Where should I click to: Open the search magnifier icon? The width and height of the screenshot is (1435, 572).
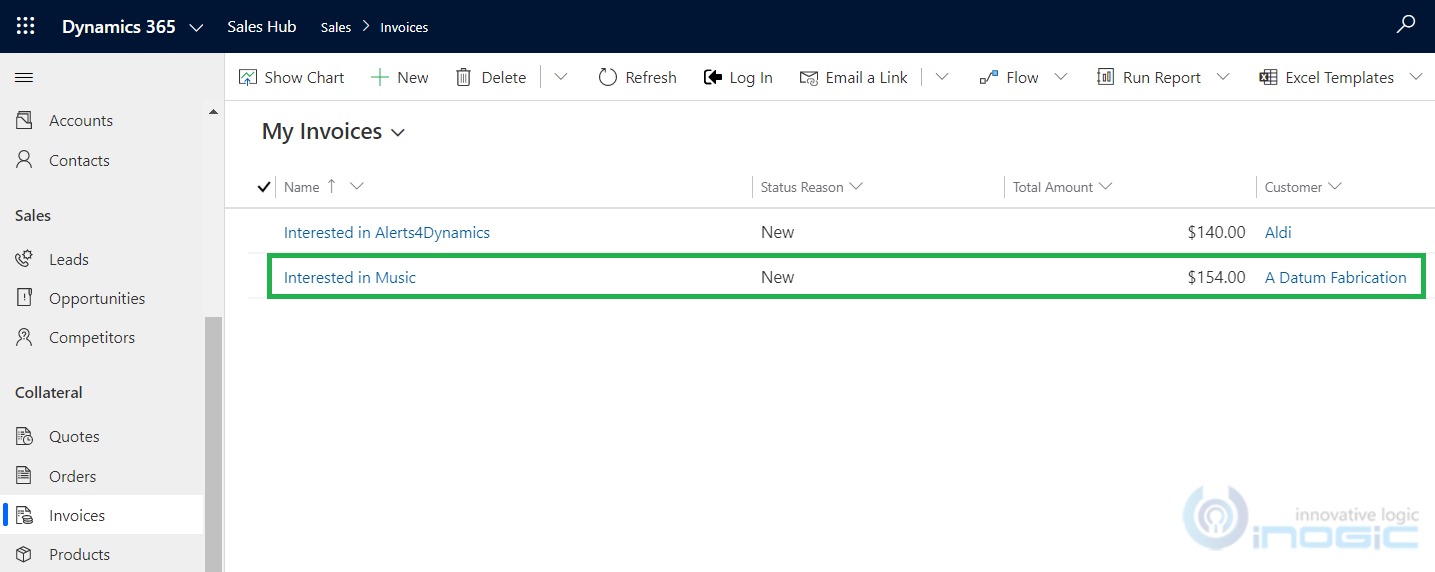(x=1406, y=25)
